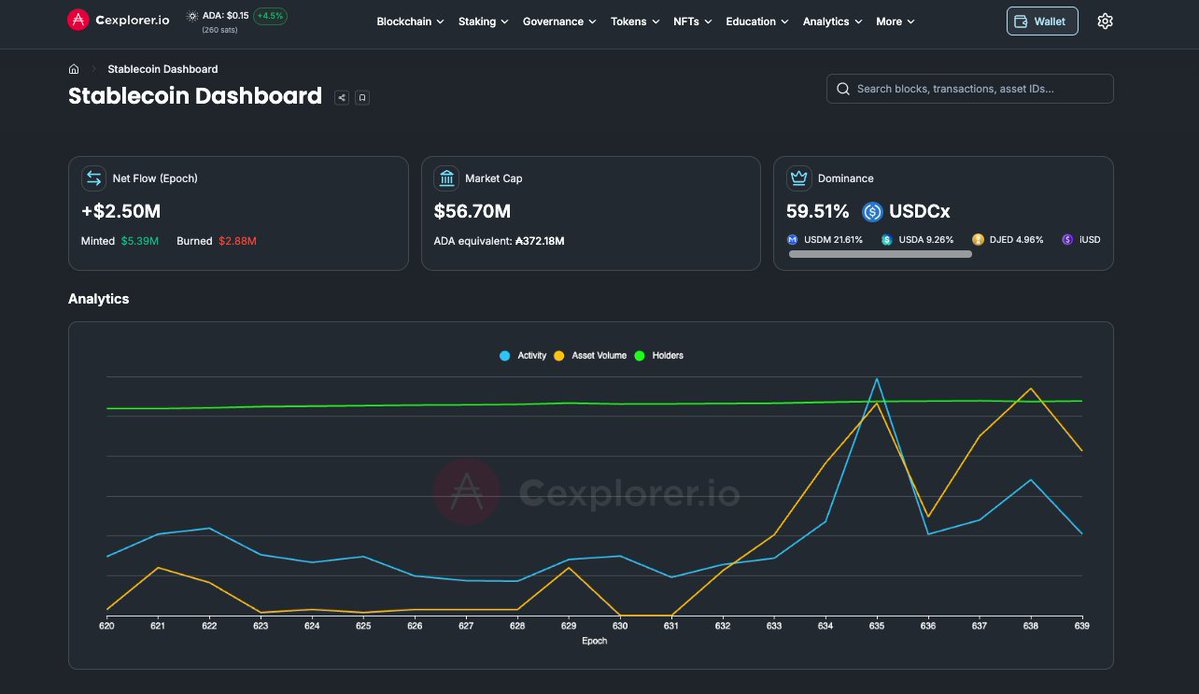The width and height of the screenshot is (1199, 694).
Task: Click the USDM token icon
Action: [792, 239]
